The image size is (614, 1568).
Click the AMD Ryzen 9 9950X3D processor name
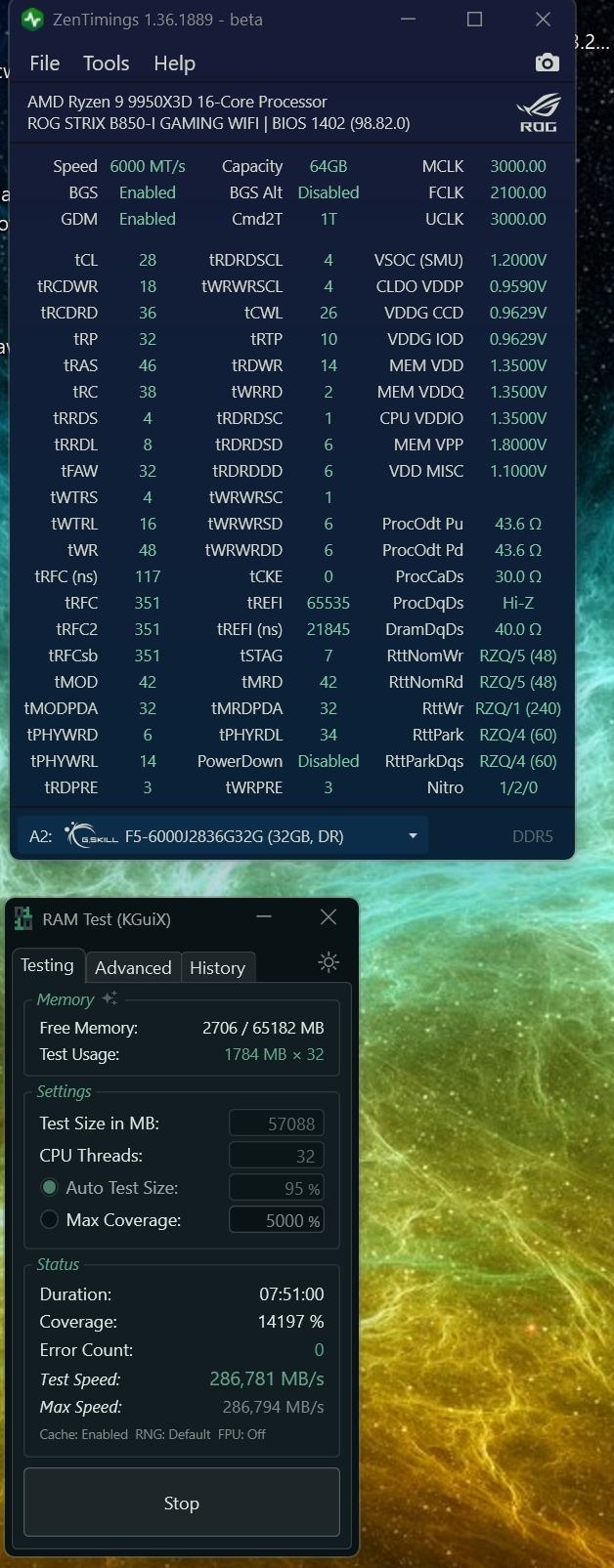coord(177,102)
